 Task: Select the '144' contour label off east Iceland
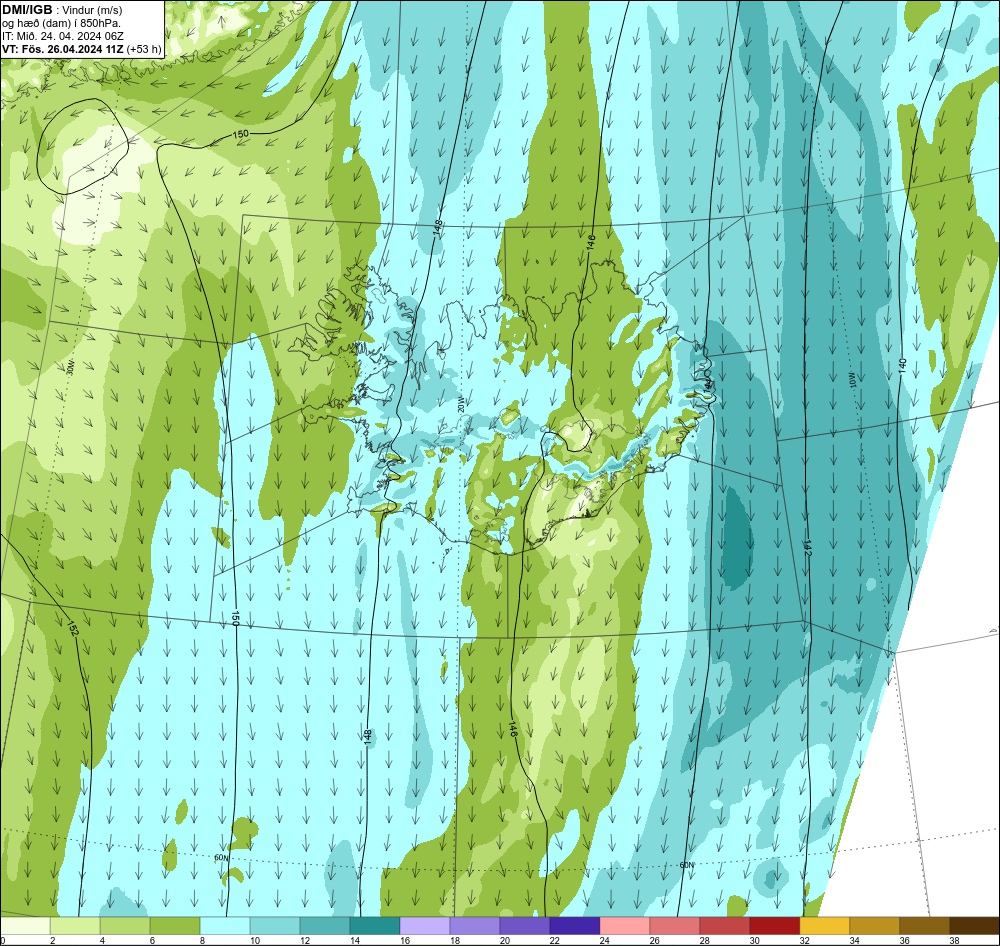coord(709,387)
